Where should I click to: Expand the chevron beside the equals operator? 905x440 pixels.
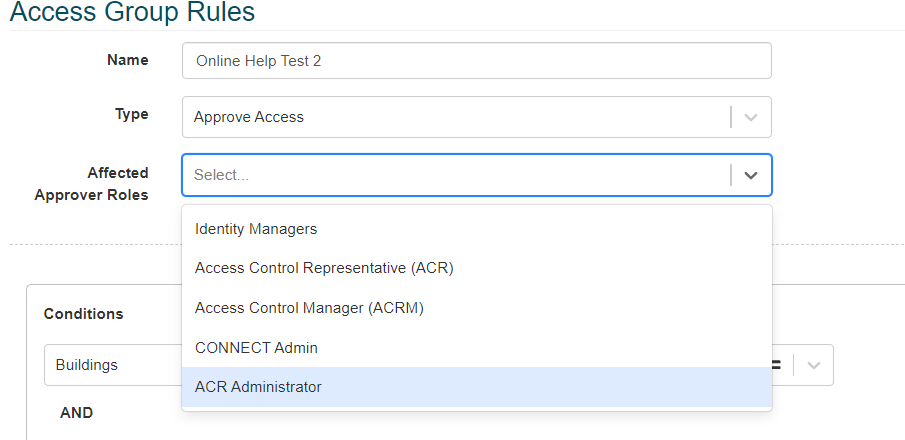813,365
